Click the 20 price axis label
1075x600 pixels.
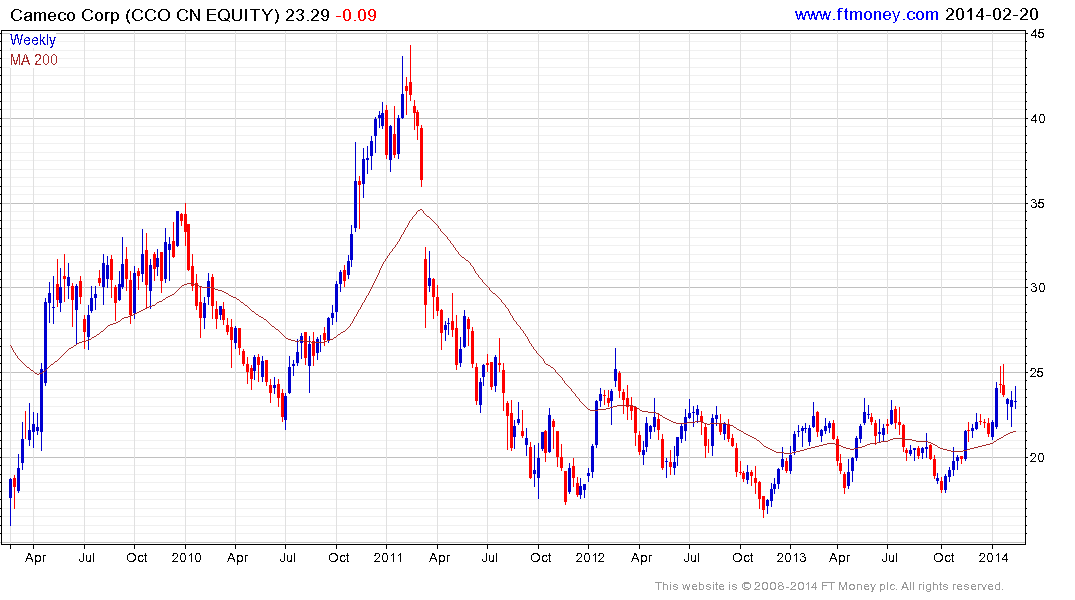(1038, 458)
